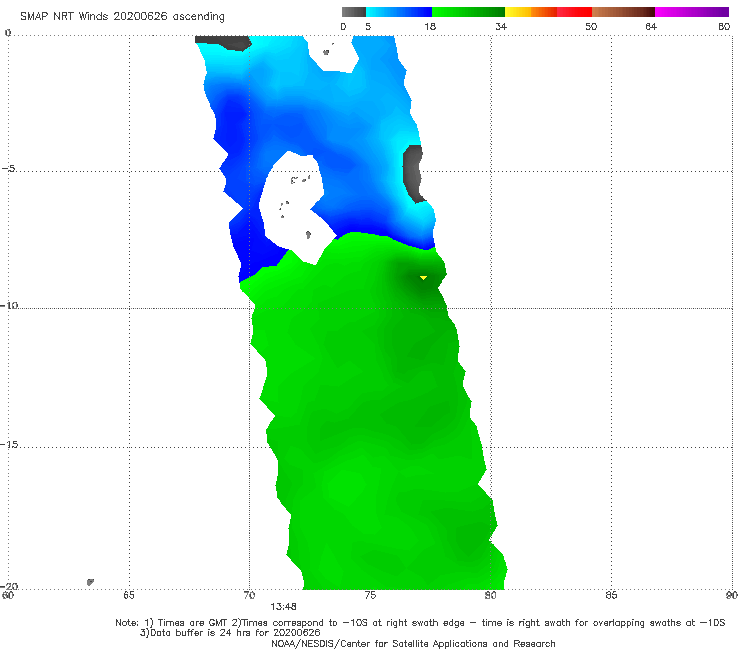This screenshot has width=740, height=650.
Task: Click the colorbar label '34'
Action: click(x=501, y=26)
